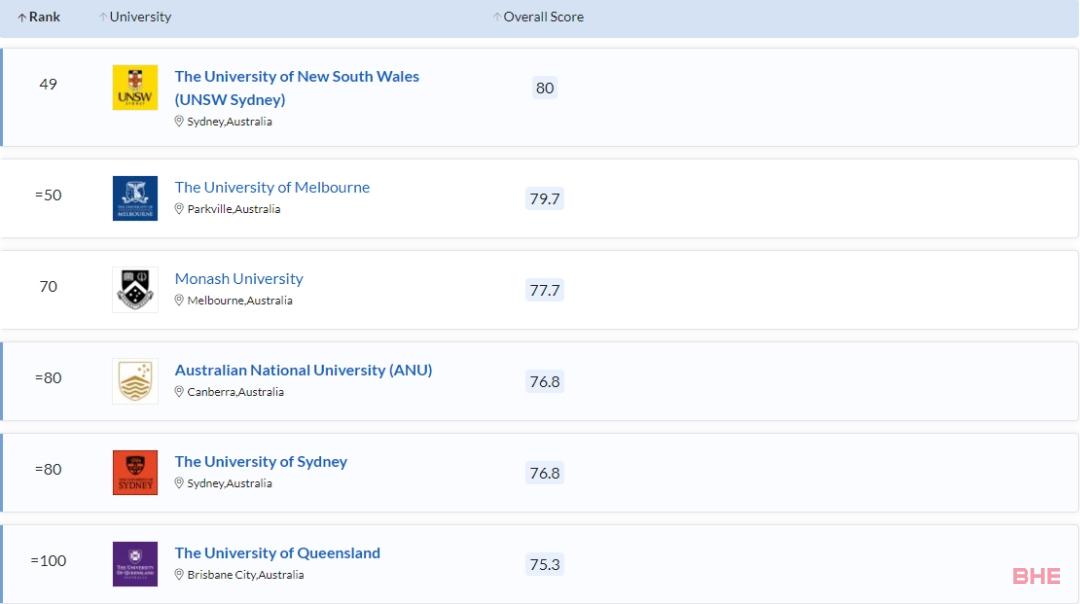This screenshot has width=1080, height=604.
Task: Select UNSW's Sydney,Australia location text
Action: click(x=230, y=122)
